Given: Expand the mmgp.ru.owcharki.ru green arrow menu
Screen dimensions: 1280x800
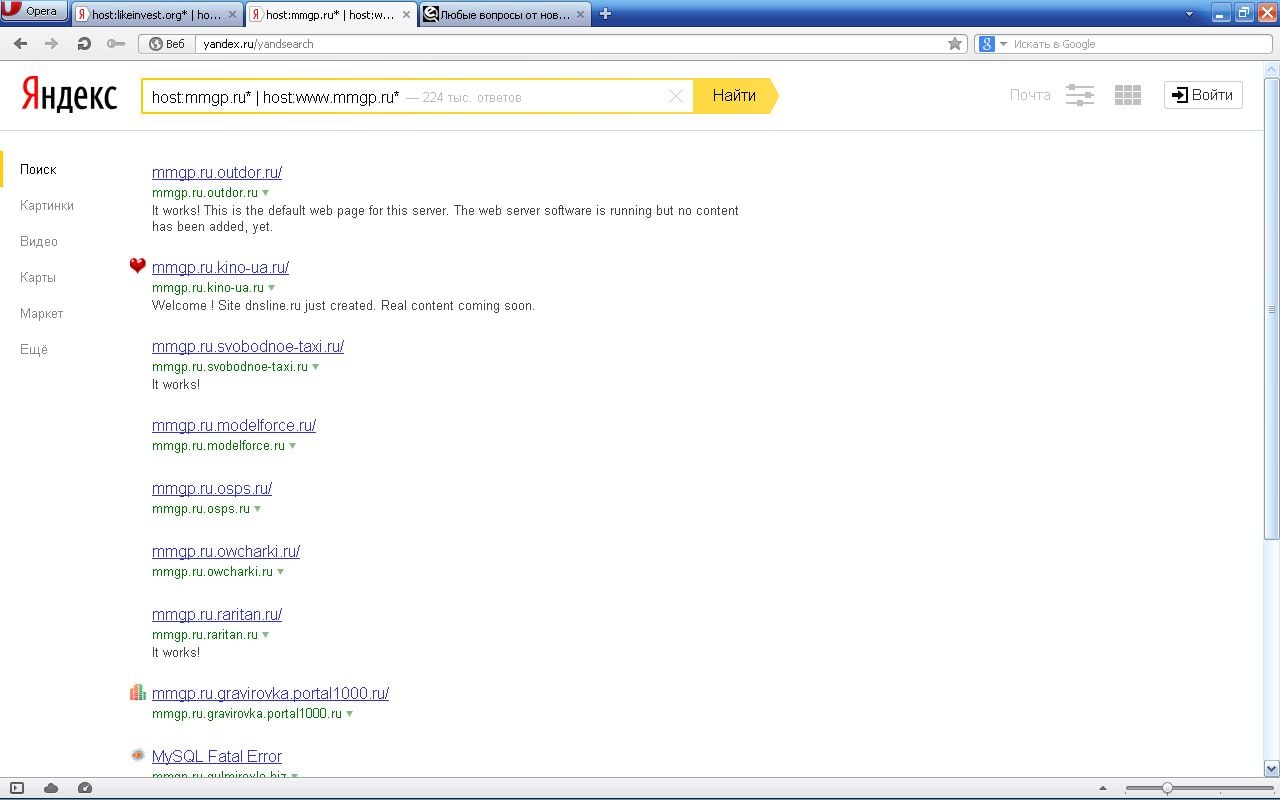Looking at the screenshot, I should (x=281, y=572).
